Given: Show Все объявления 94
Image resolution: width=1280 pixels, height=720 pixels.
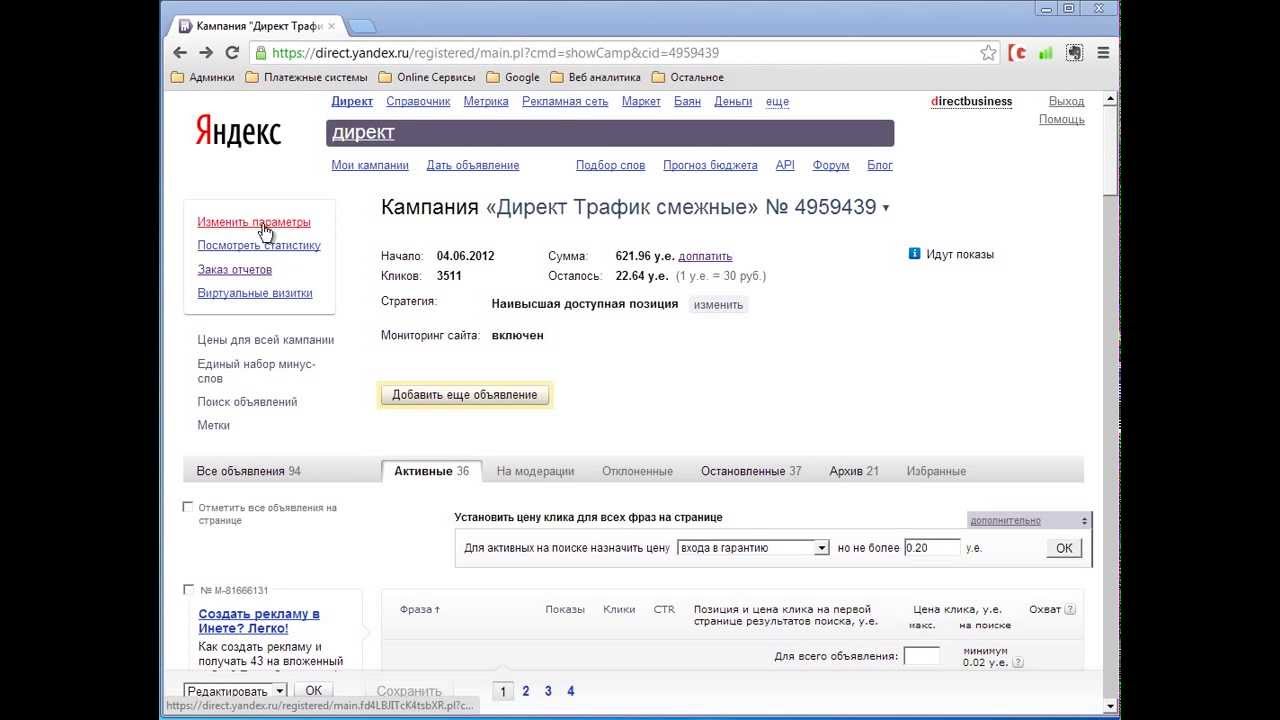Looking at the screenshot, I should 249,471.
